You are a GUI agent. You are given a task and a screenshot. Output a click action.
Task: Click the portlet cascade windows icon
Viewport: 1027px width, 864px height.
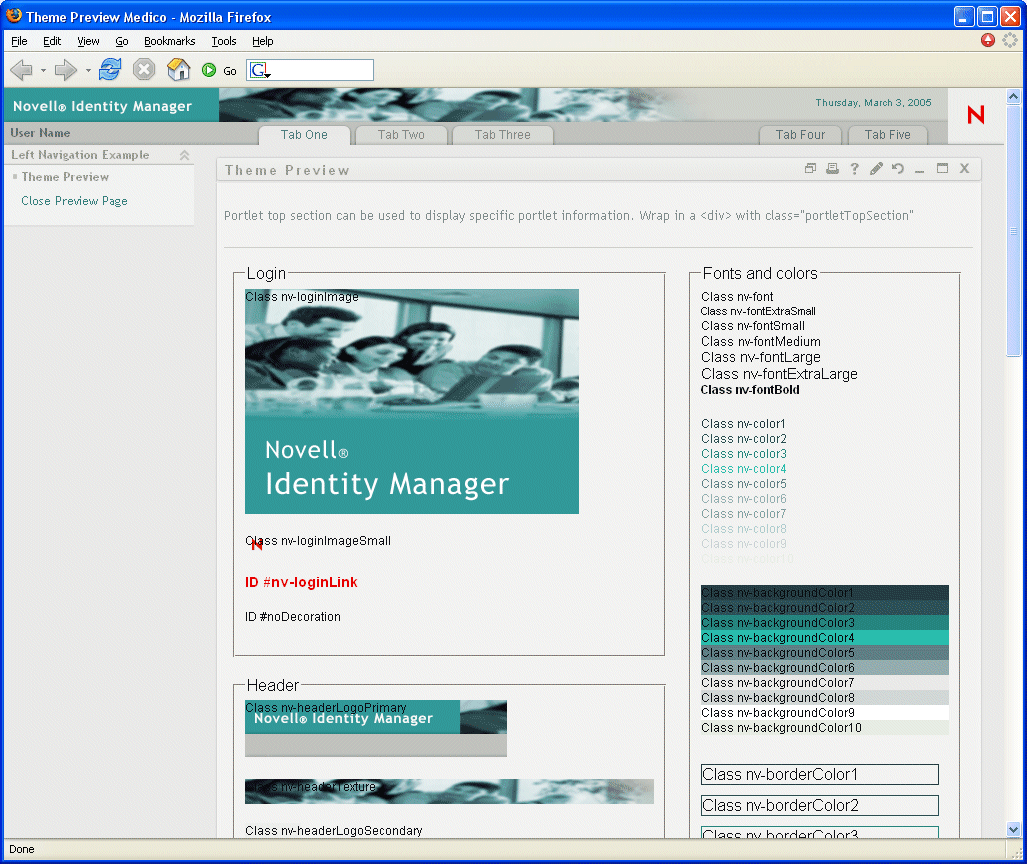pos(811,169)
